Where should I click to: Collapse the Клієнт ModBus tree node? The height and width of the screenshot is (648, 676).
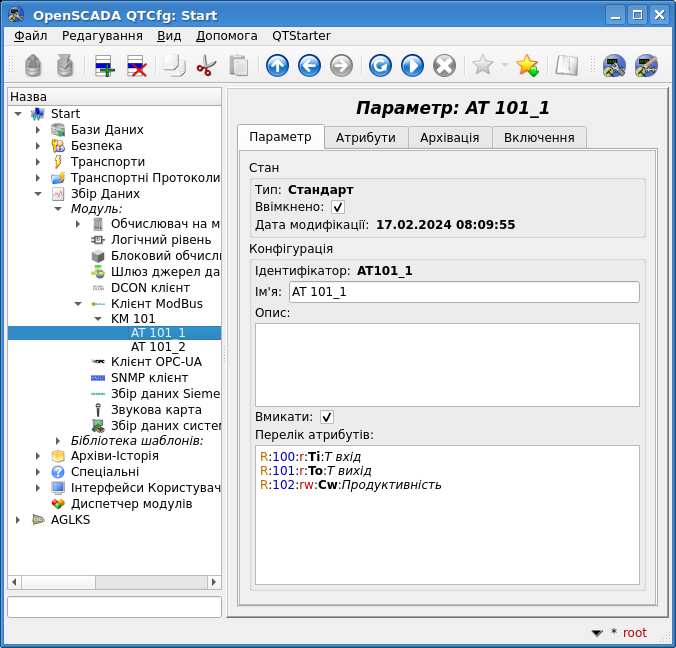(78, 303)
